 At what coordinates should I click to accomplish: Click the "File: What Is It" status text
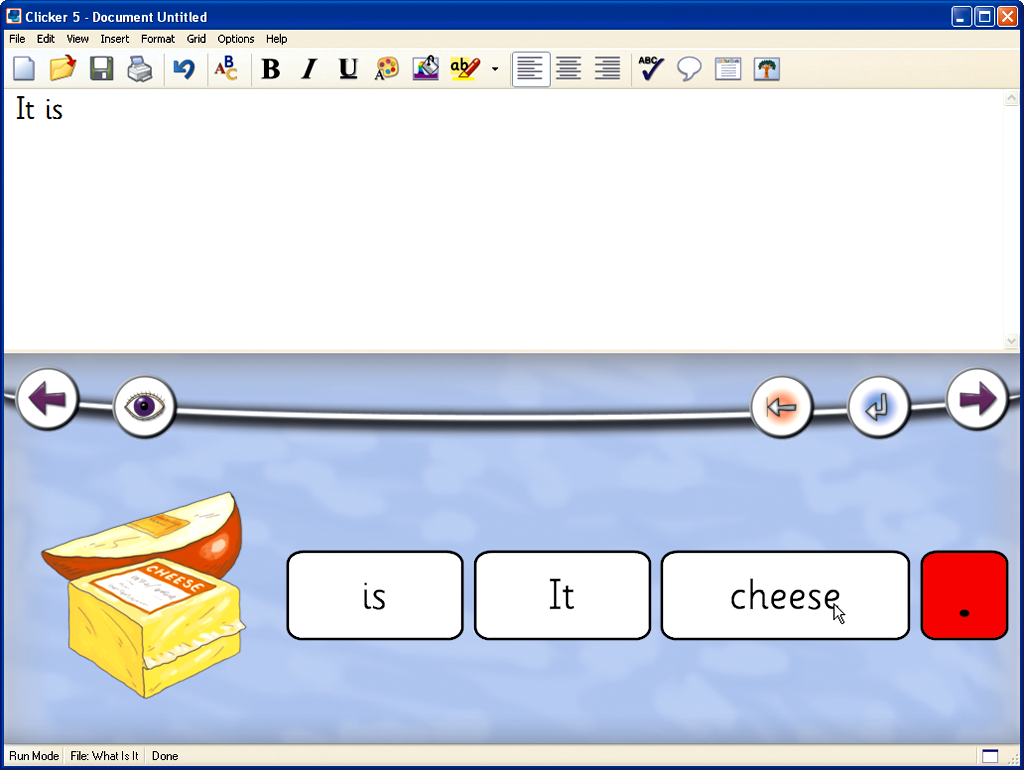(x=104, y=756)
